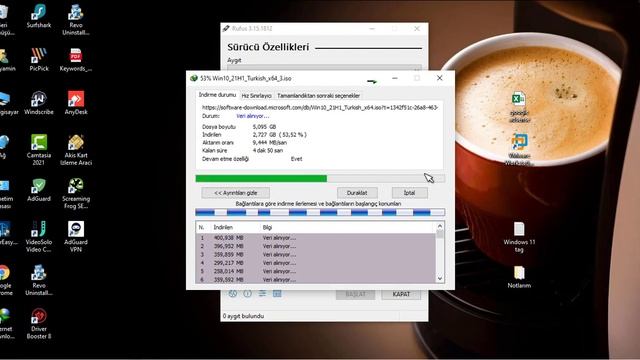Click the connection list scrollbar up arrow
Viewport: 640px width, 360px height.
[440, 226]
